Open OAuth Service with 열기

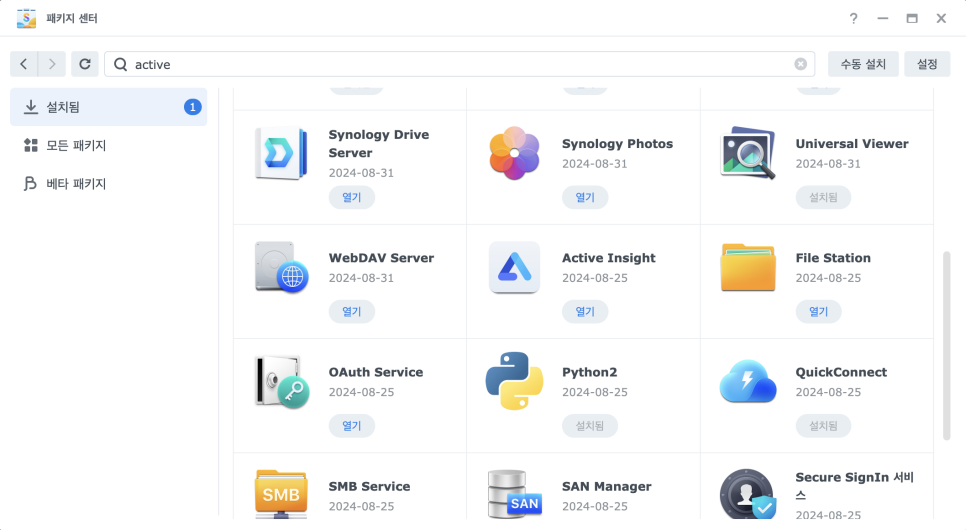tap(352, 425)
